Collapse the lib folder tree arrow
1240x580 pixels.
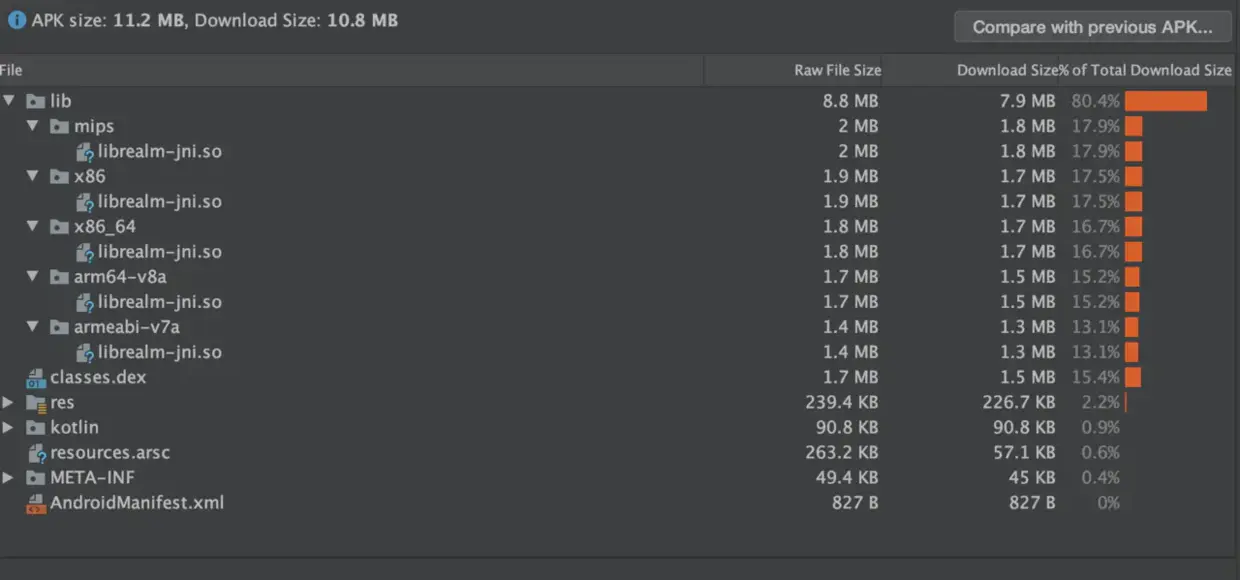pyautogui.click(x=9, y=101)
